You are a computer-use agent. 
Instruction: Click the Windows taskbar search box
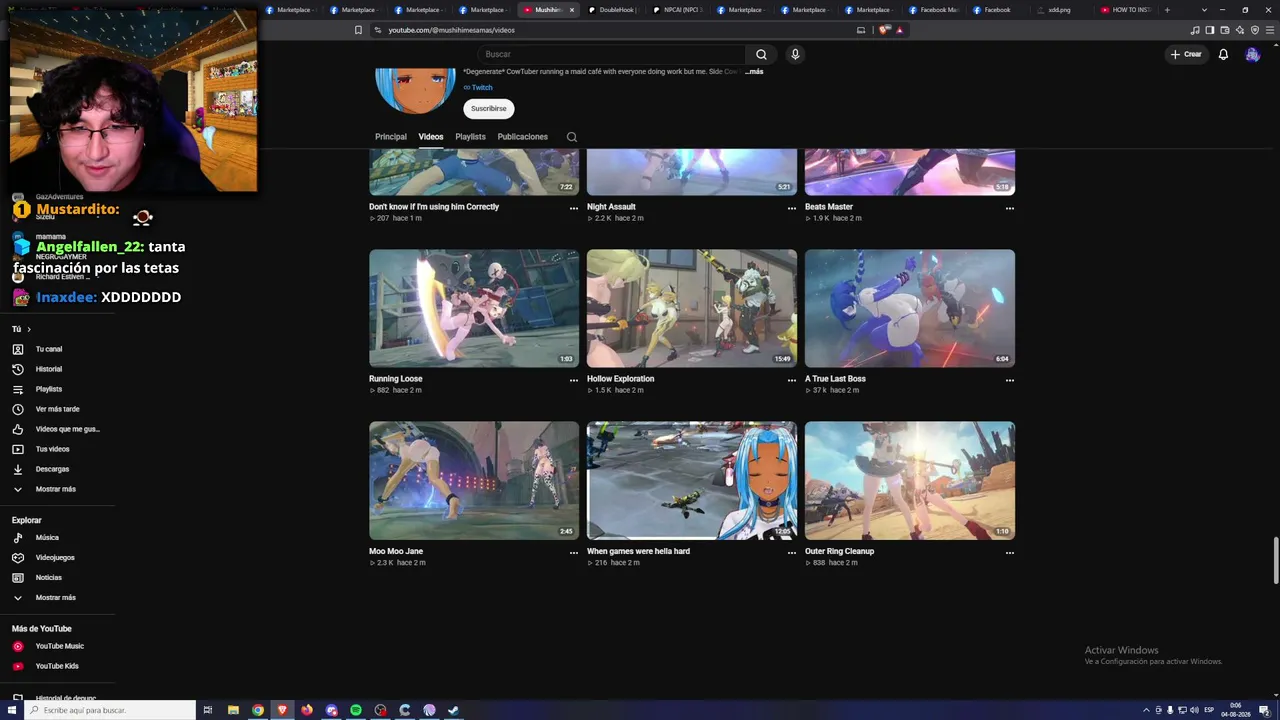(x=110, y=710)
